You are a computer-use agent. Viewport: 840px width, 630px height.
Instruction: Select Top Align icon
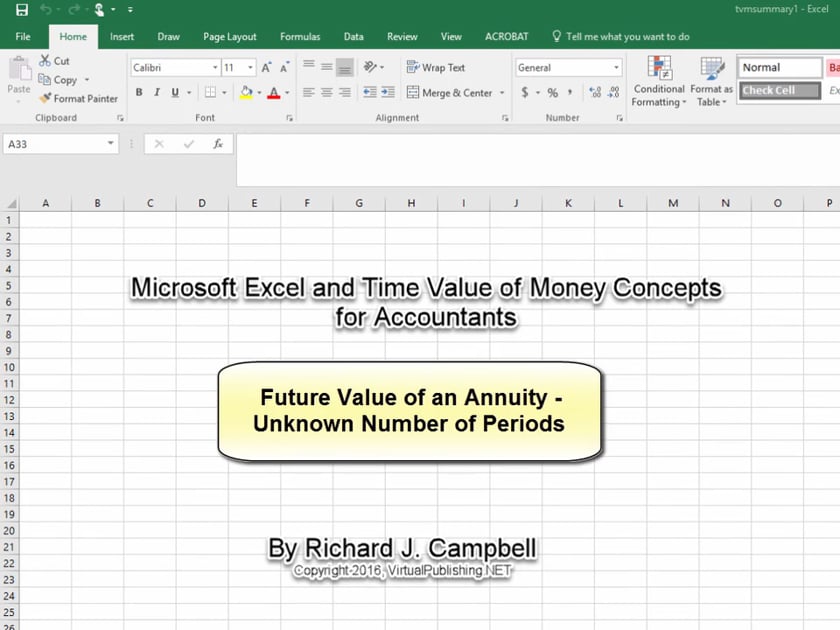tap(309, 65)
